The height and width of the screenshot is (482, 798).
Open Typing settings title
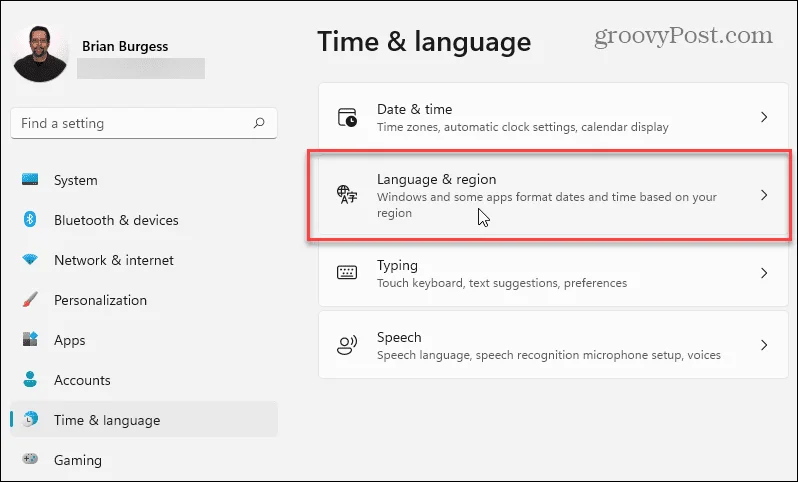tap(397, 265)
